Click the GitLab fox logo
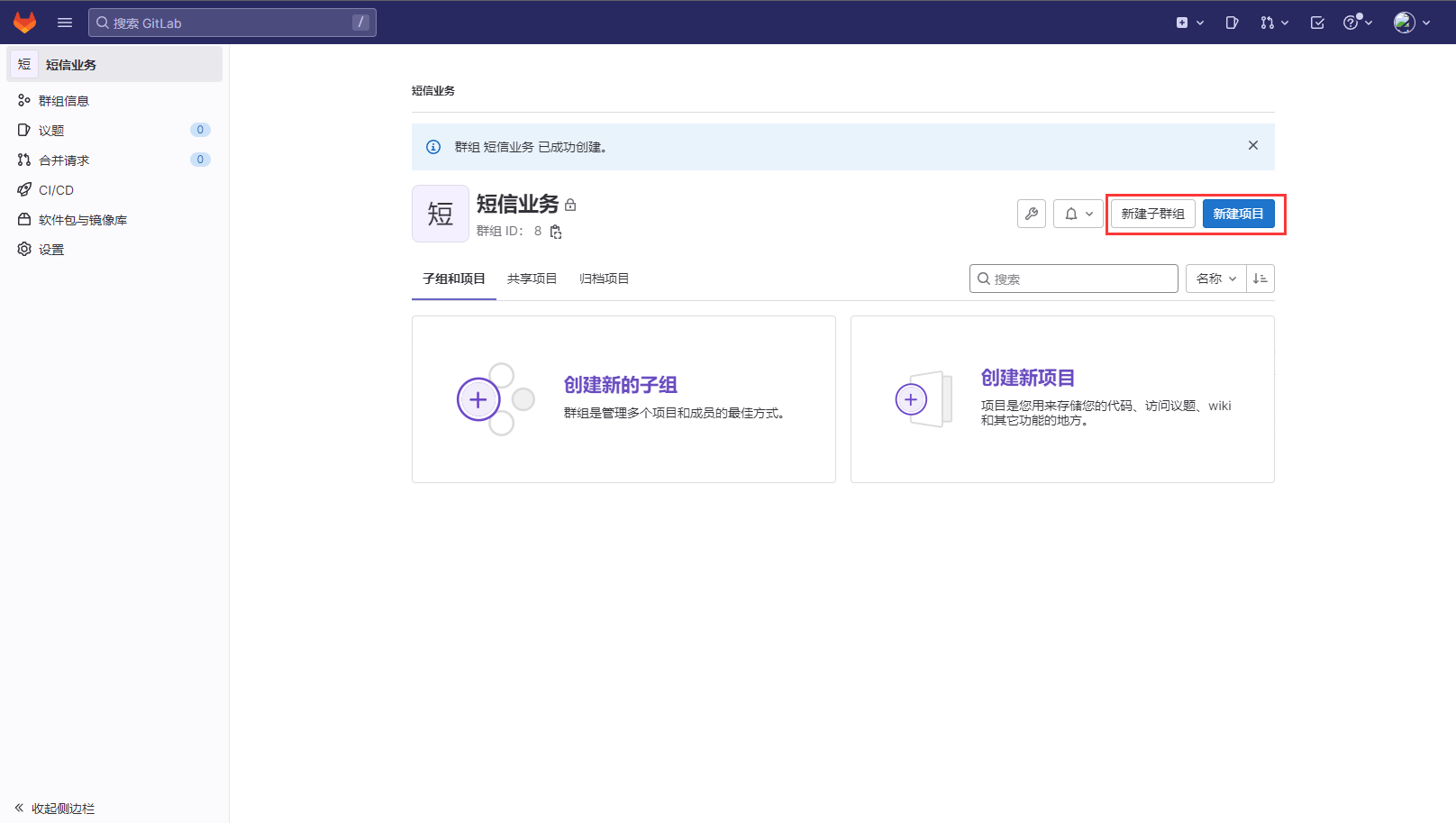Screen dimensions: 1456x823 click(24, 23)
